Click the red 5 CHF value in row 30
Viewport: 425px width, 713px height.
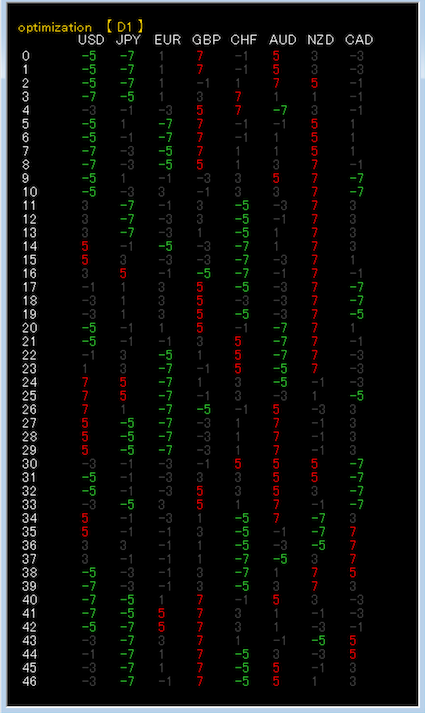tap(238, 464)
